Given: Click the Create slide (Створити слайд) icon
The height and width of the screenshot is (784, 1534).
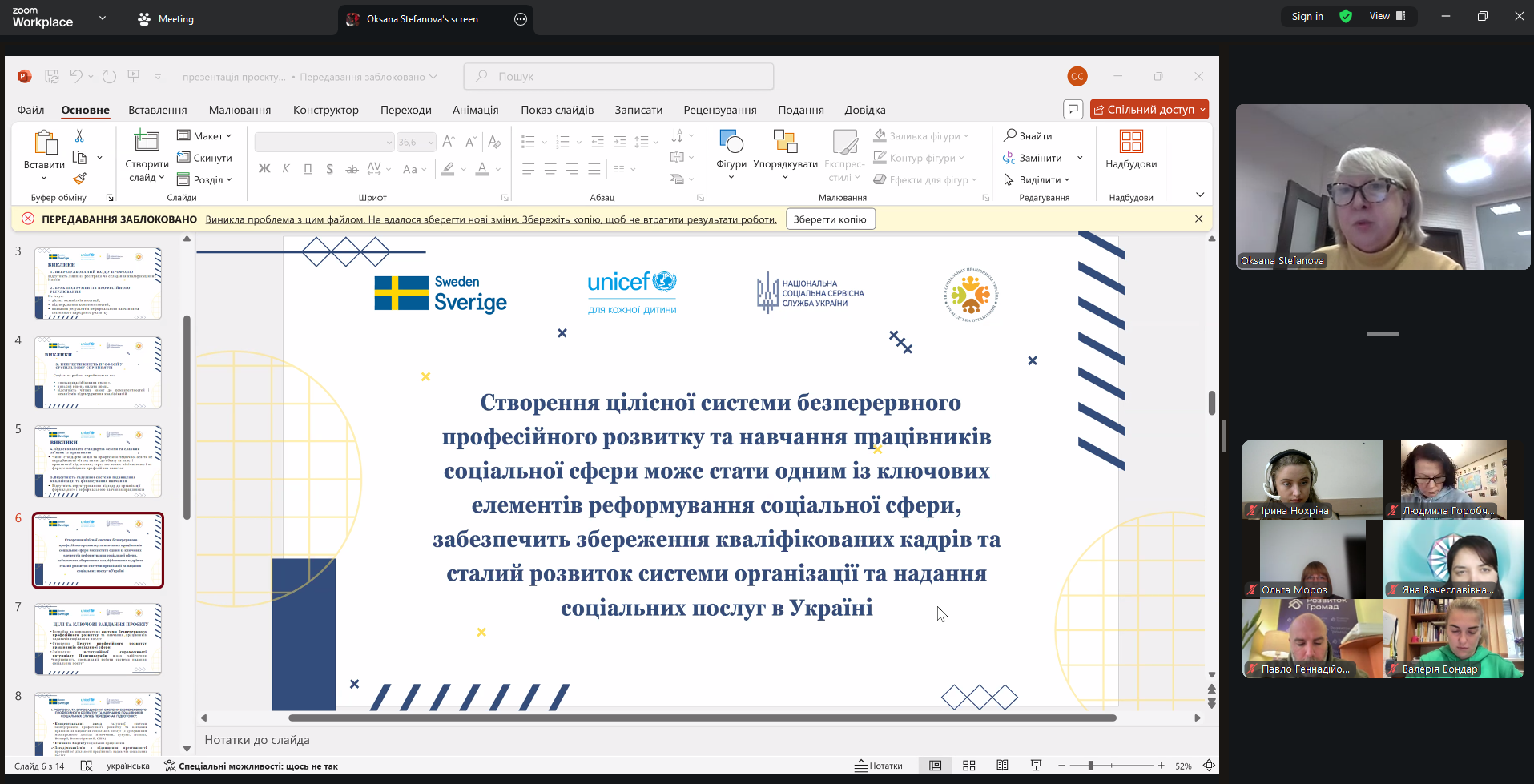Looking at the screenshot, I should tap(147, 142).
